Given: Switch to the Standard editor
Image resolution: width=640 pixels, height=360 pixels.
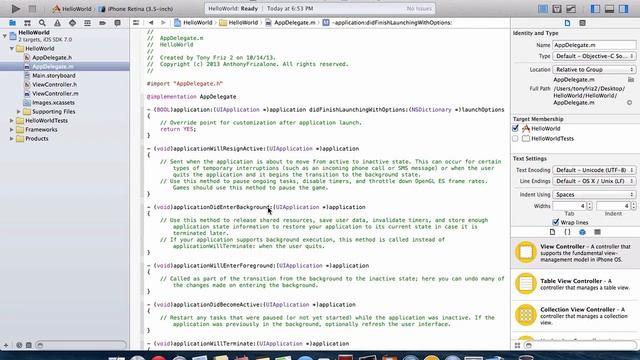Looking at the screenshot, I should click(542, 9).
